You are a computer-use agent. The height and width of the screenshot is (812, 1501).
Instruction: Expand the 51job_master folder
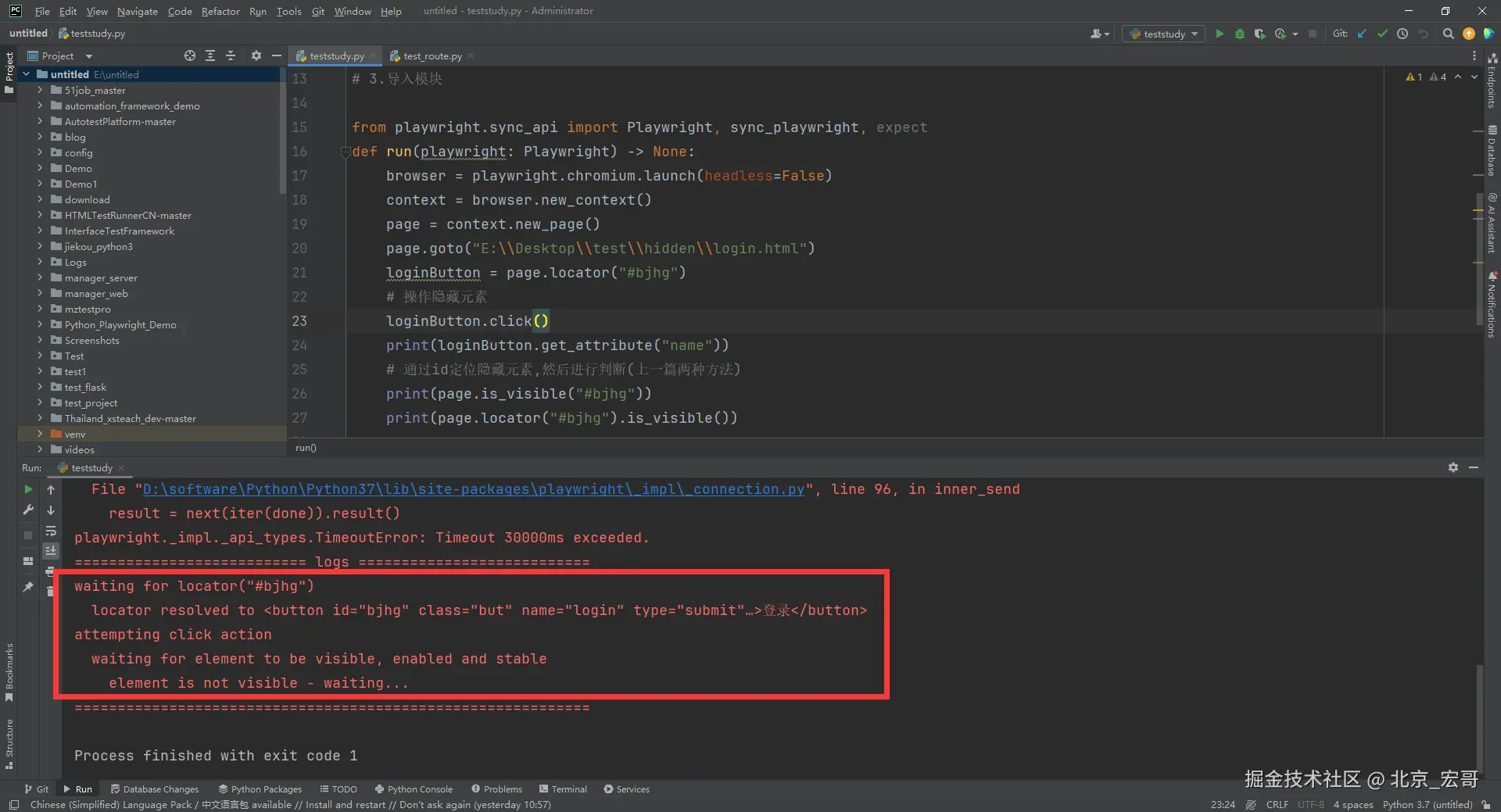pos(40,90)
